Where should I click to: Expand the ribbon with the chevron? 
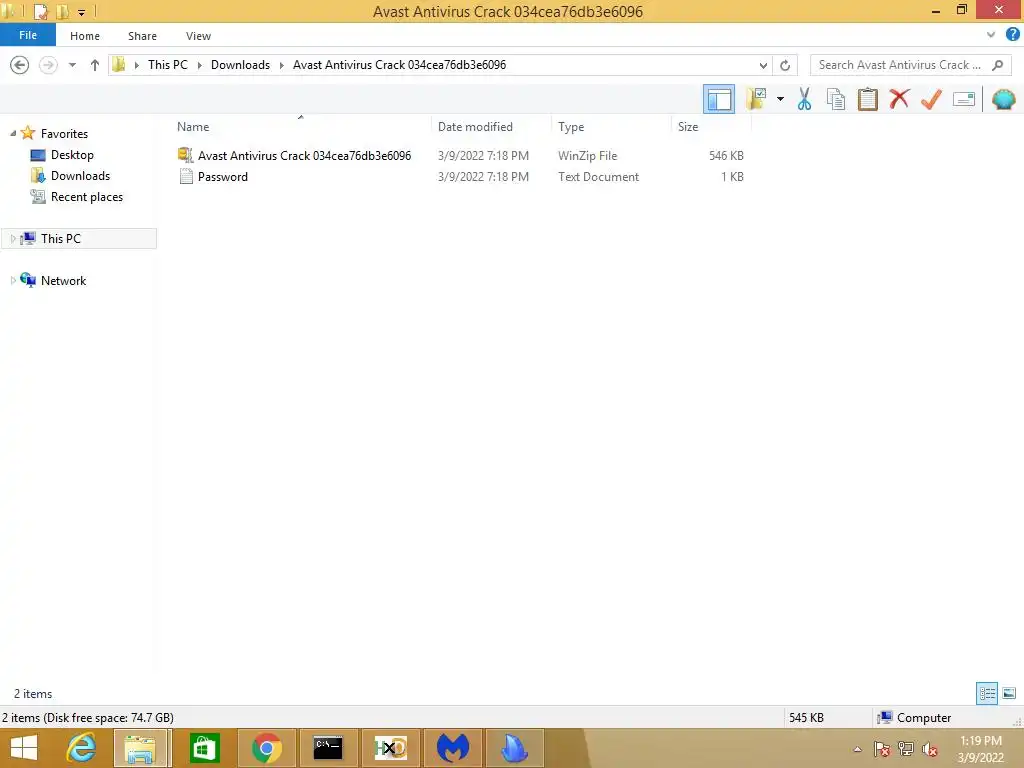point(991,35)
